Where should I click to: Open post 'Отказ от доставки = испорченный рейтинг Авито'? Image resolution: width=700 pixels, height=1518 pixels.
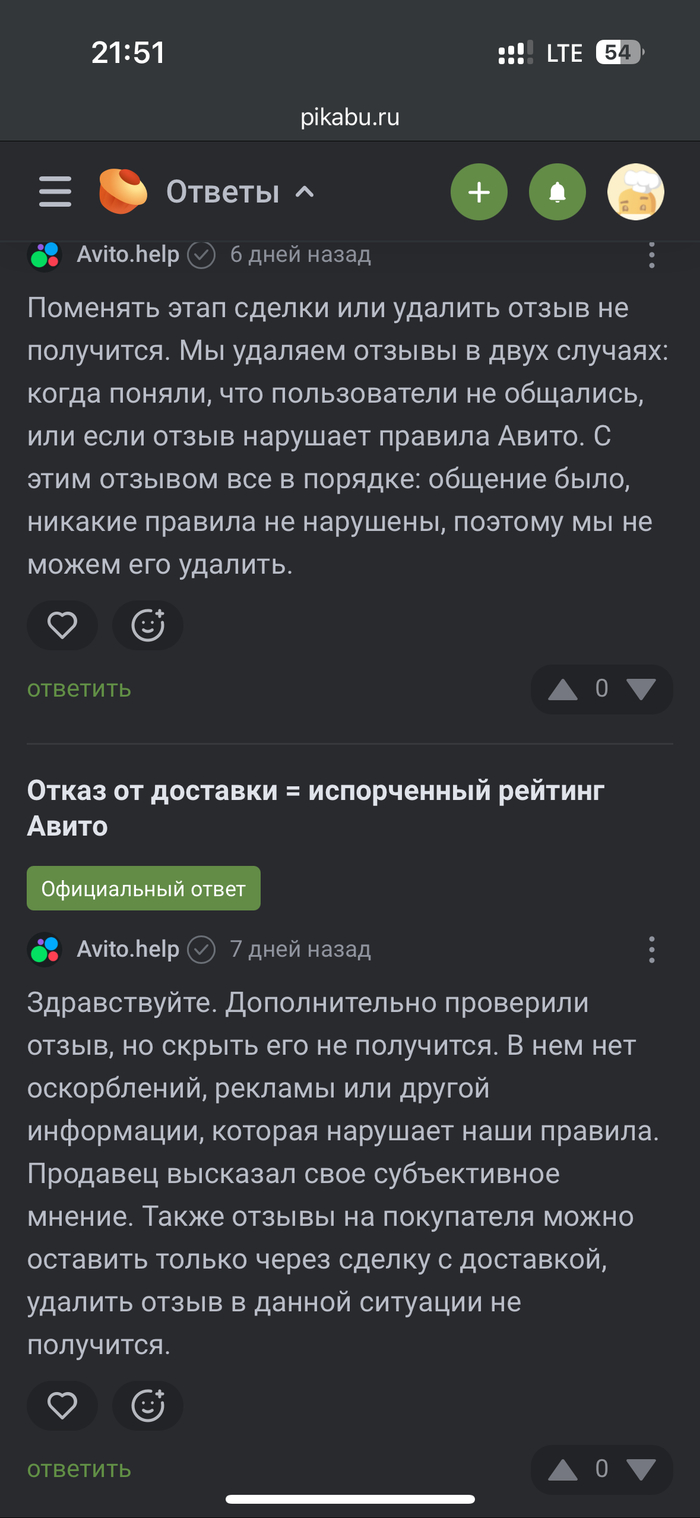click(316, 808)
